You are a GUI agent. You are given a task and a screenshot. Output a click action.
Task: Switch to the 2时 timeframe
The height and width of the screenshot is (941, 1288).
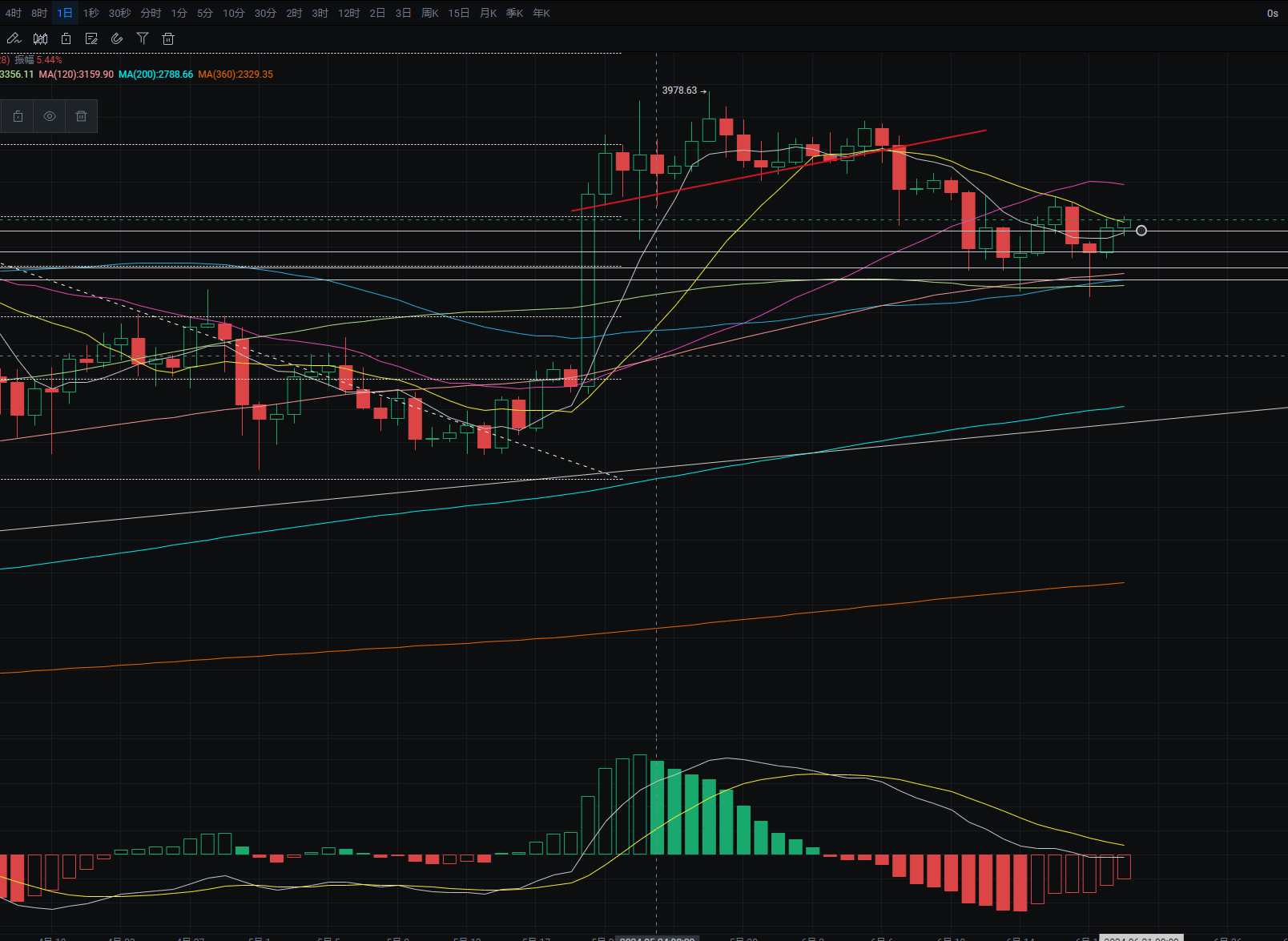[x=294, y=13]
